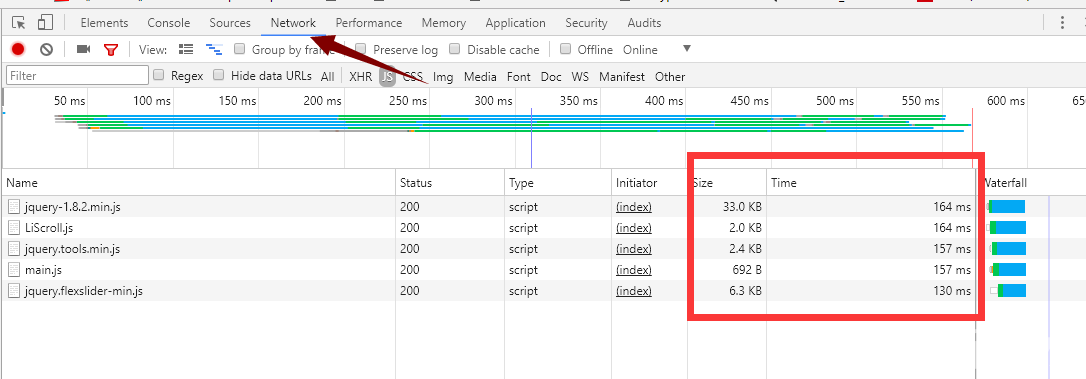Toggle the overview waterfall view icon
Screen dimensions: 1086x379
214,49
